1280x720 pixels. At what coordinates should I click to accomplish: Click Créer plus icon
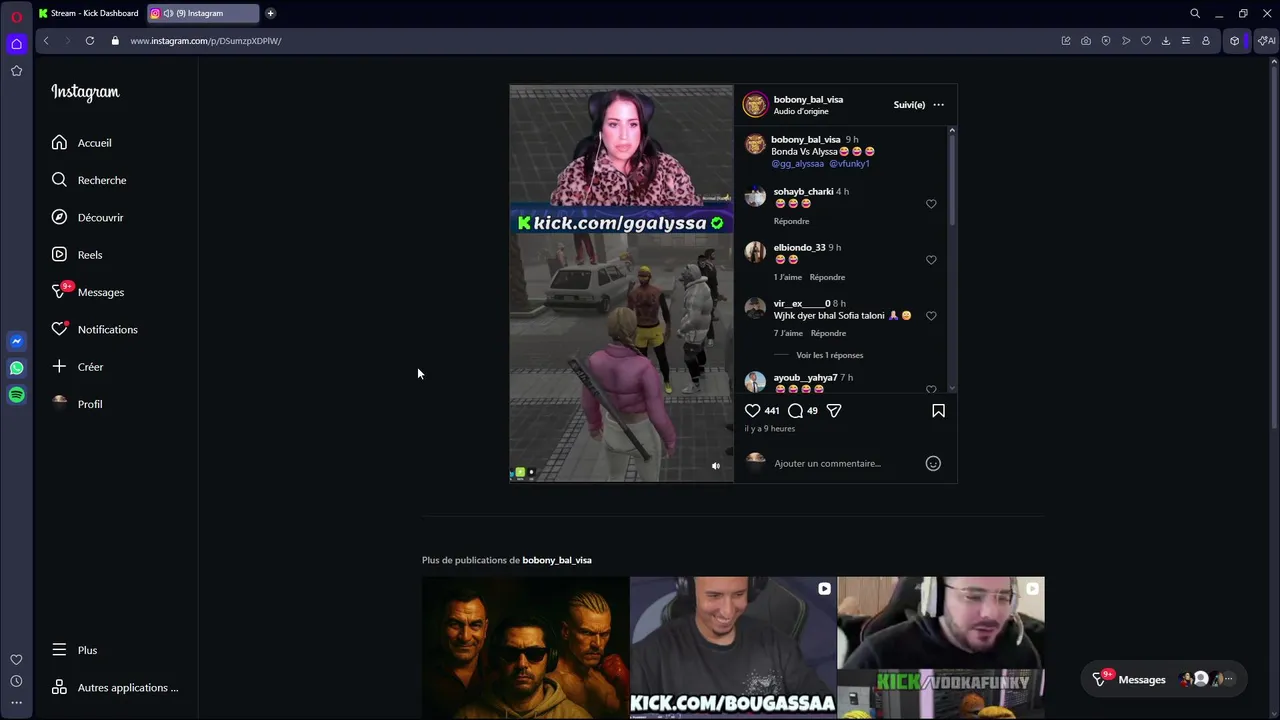[59, 367]
